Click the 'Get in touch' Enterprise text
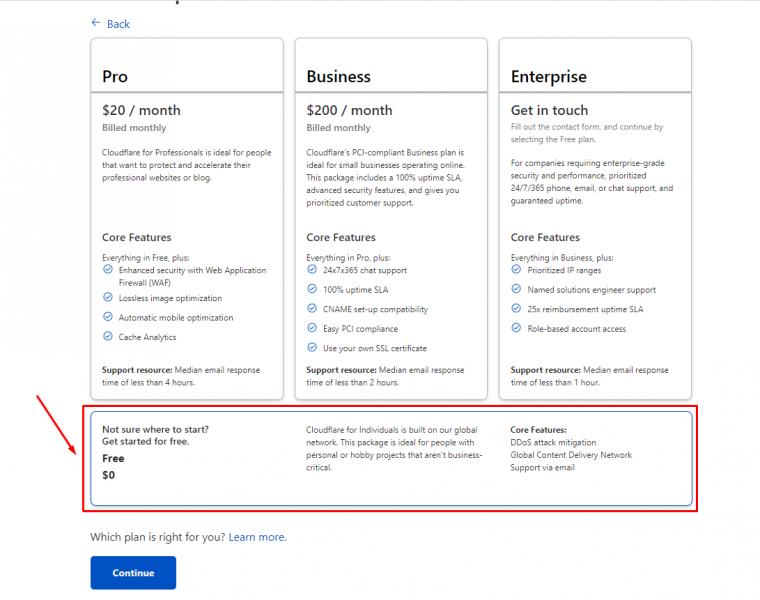The width and height of the screenshot is (760, 600). (549, 111)
